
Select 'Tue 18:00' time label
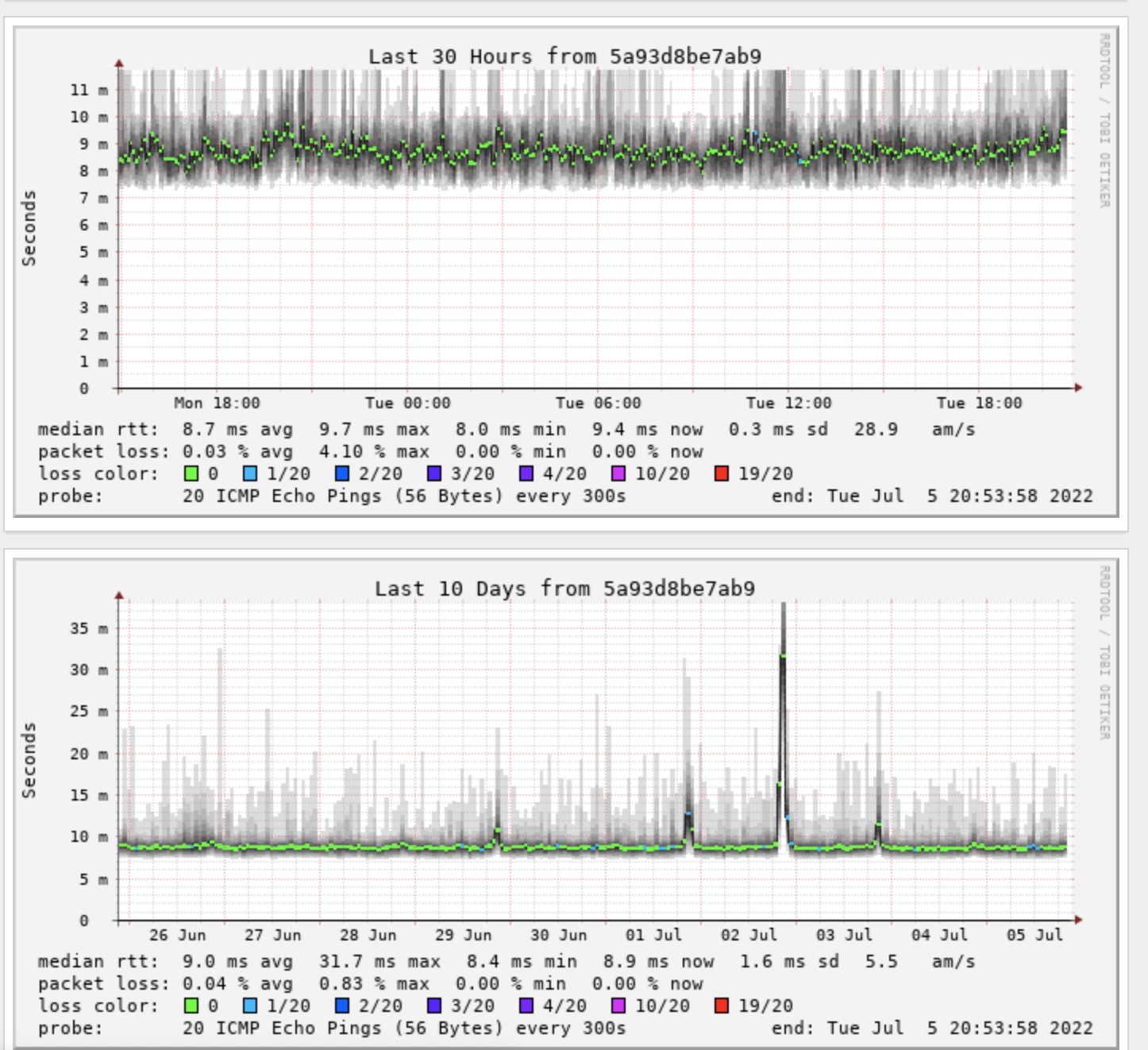979,403
